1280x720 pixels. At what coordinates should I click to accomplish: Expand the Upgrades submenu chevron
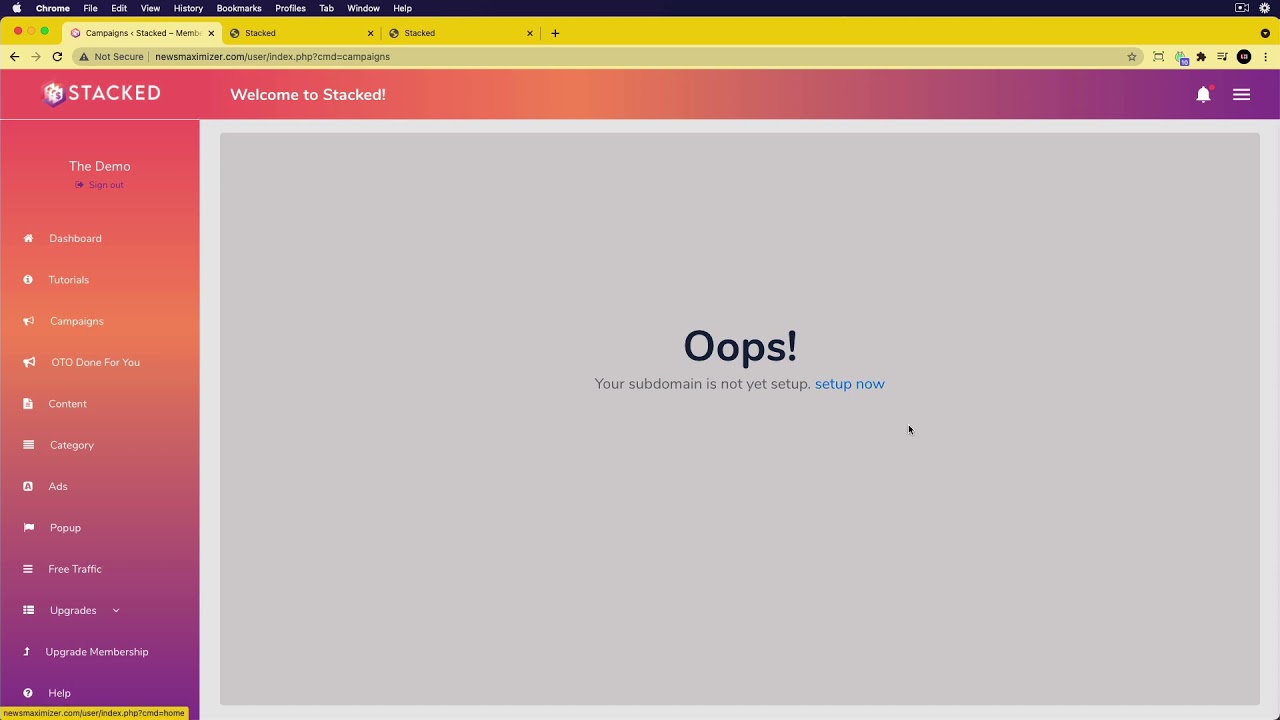pos(115,610)
